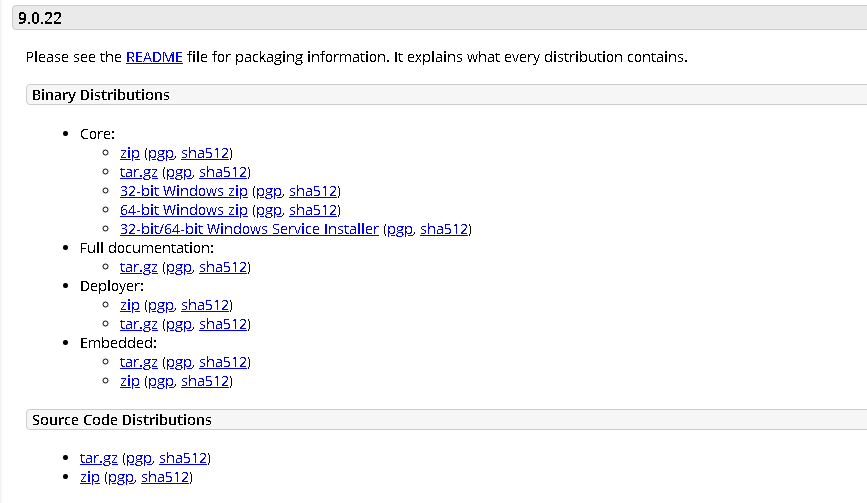Download Full documentation tar.gz
The image size is (867, 503).
pyautogui.click(x=139, y=267)
